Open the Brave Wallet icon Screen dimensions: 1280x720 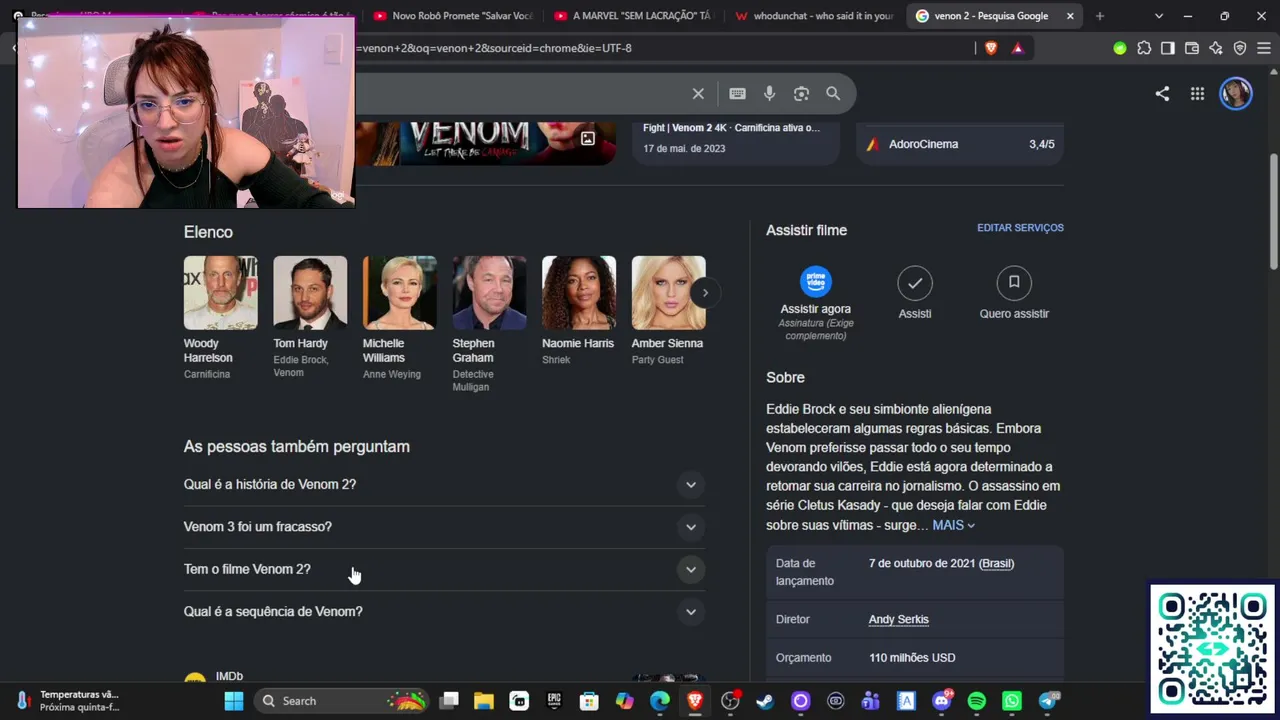coord(1192,48)
